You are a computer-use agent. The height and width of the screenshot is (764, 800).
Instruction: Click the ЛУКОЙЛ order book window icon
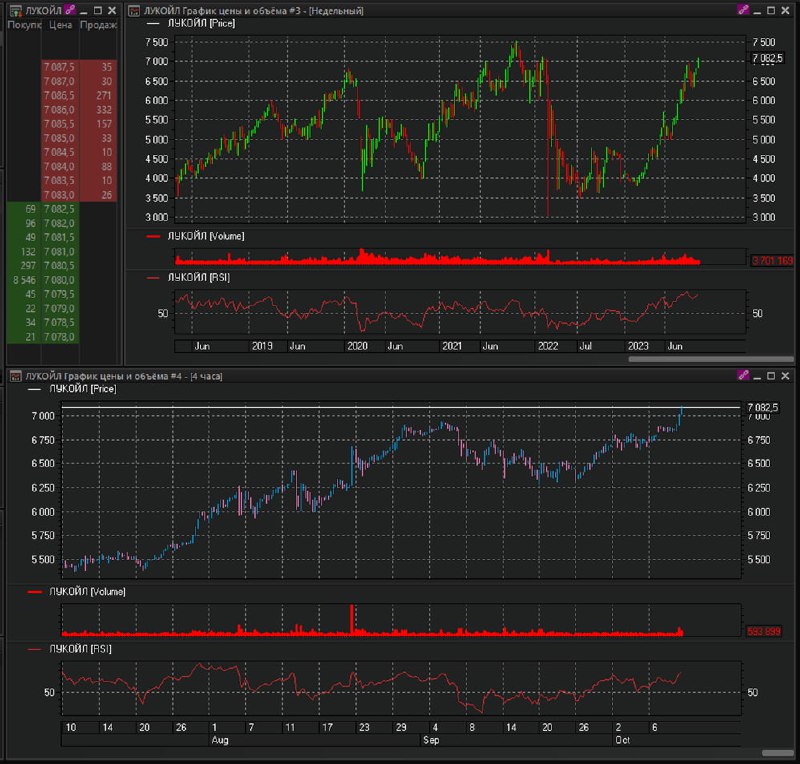pyautogui.click(x=15, y=10)
